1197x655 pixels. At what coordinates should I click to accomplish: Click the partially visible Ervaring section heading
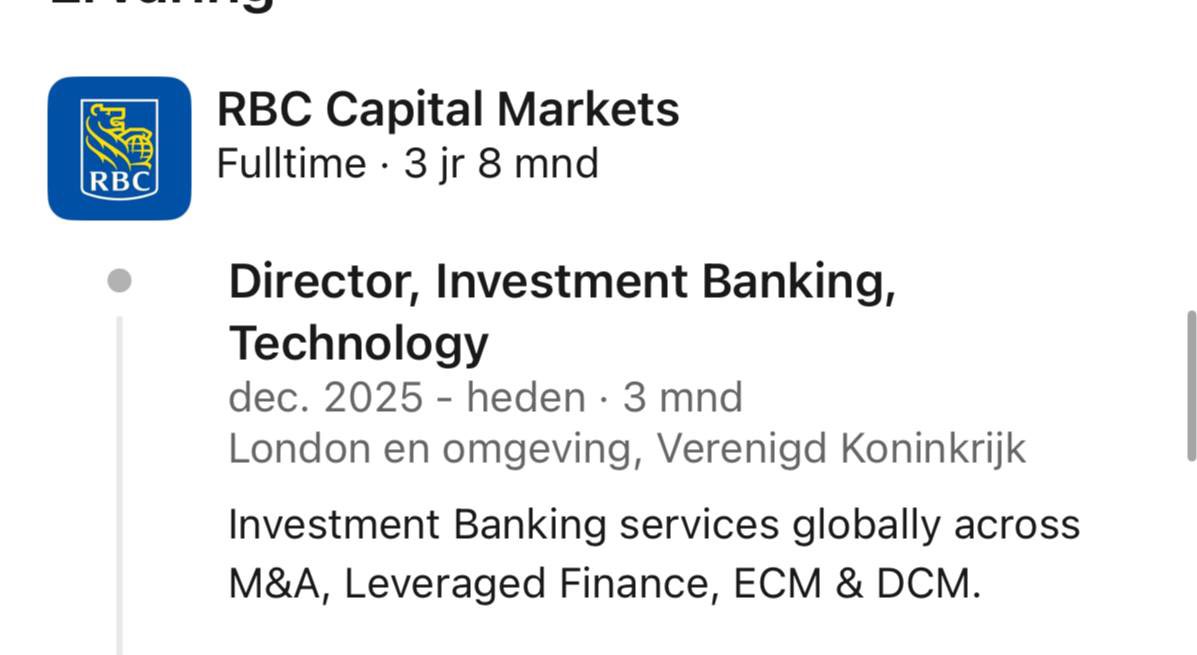point(162,5)
